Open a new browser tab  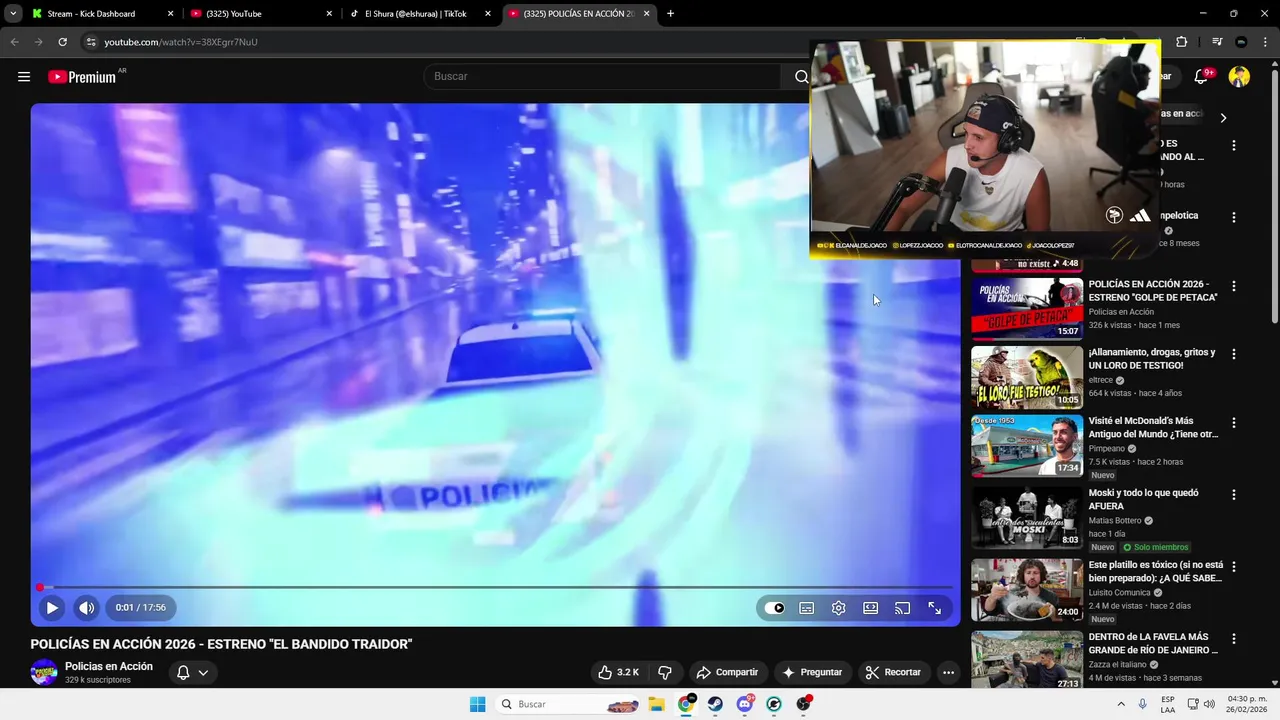point(670,14)
